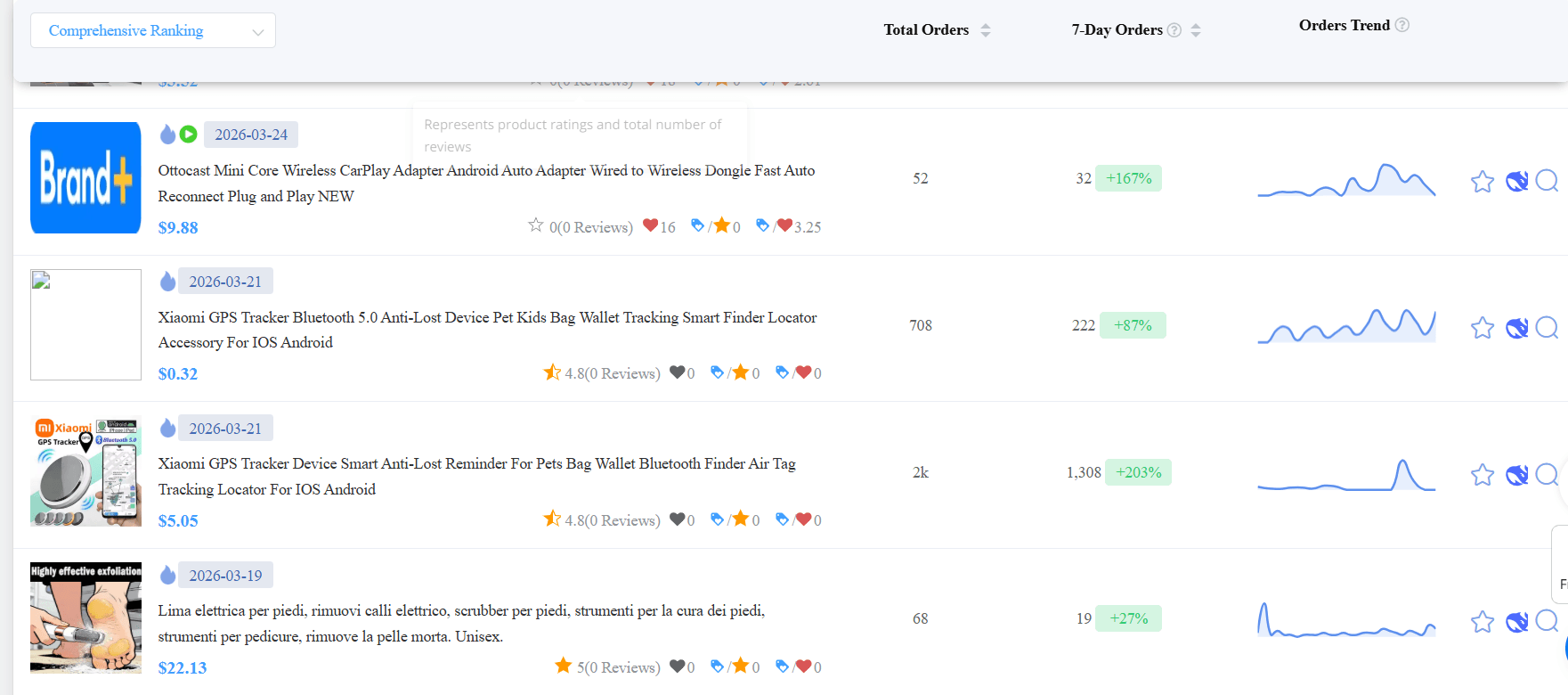Viewport: 1568px width, 695px height.
Task: Click the blue whale icon for Xiaomi $5.05 tracker
Action: pyautogui.click(x=1516, y=475)
